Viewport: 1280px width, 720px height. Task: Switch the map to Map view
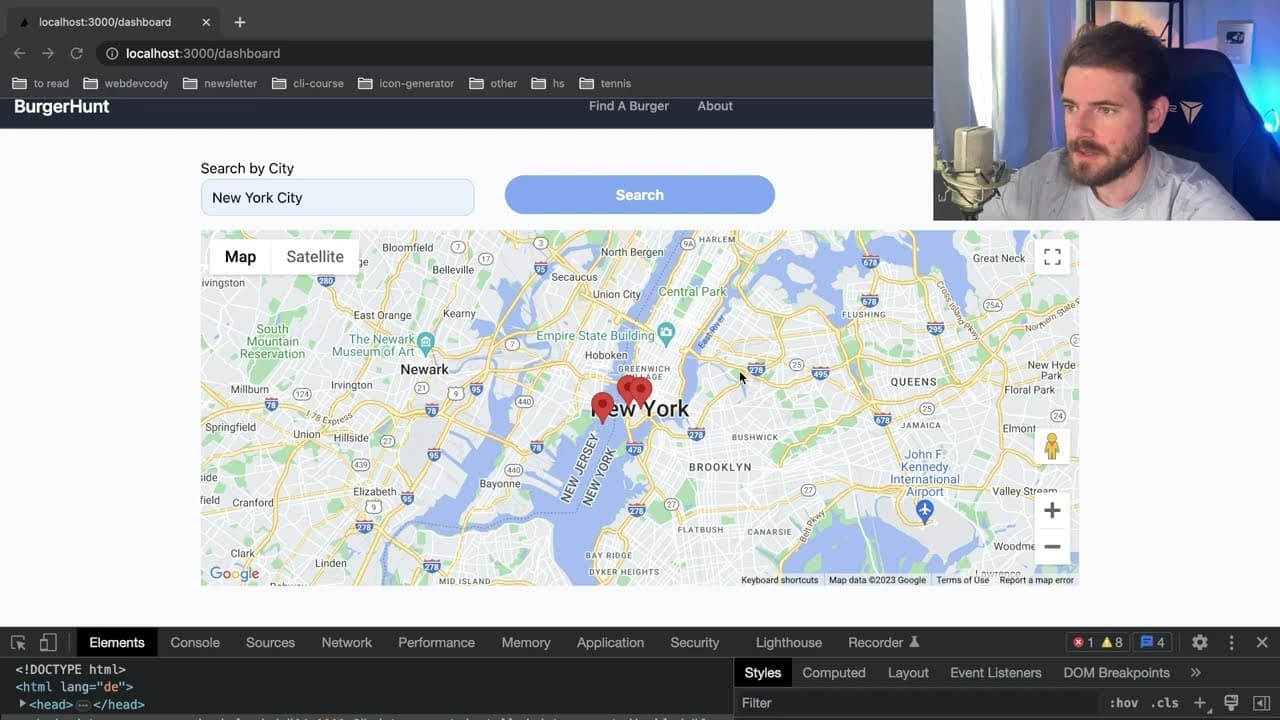240,257
